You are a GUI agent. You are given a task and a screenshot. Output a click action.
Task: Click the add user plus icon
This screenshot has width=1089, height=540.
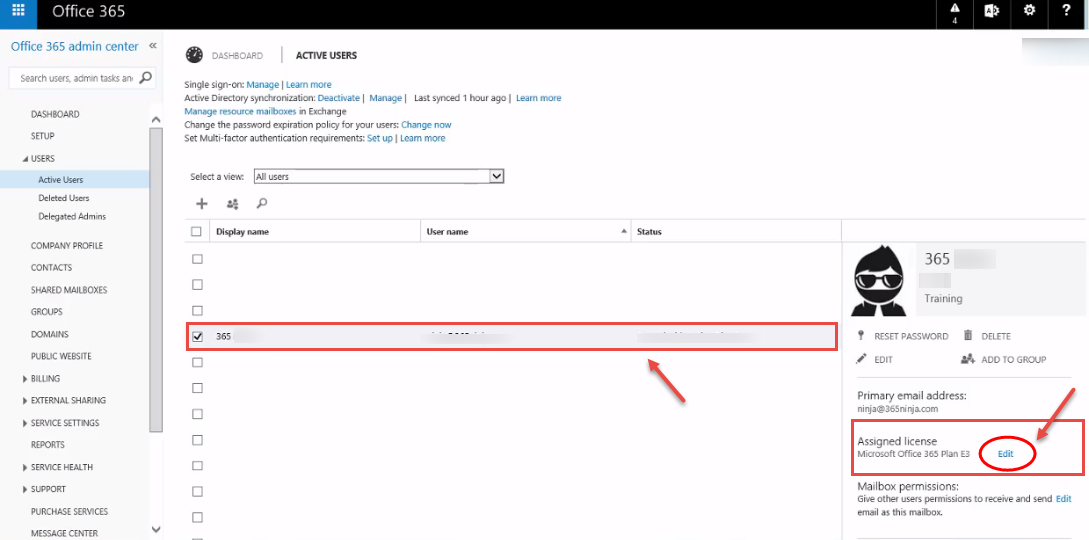pyautogui.click(x=201, y=203)
